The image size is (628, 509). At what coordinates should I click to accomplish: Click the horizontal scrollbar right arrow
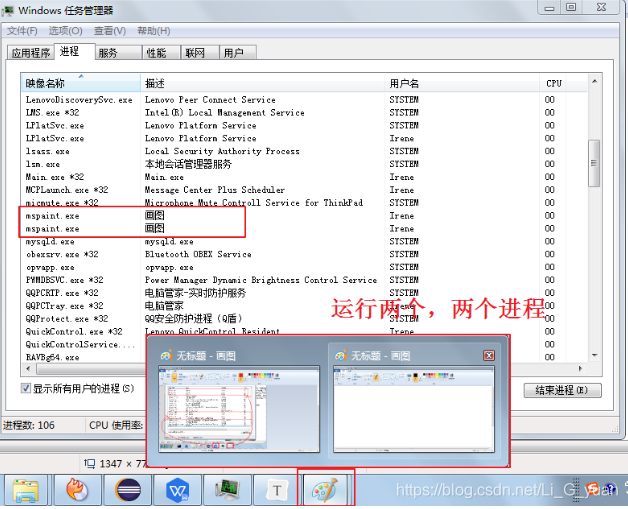click(580, 368)
